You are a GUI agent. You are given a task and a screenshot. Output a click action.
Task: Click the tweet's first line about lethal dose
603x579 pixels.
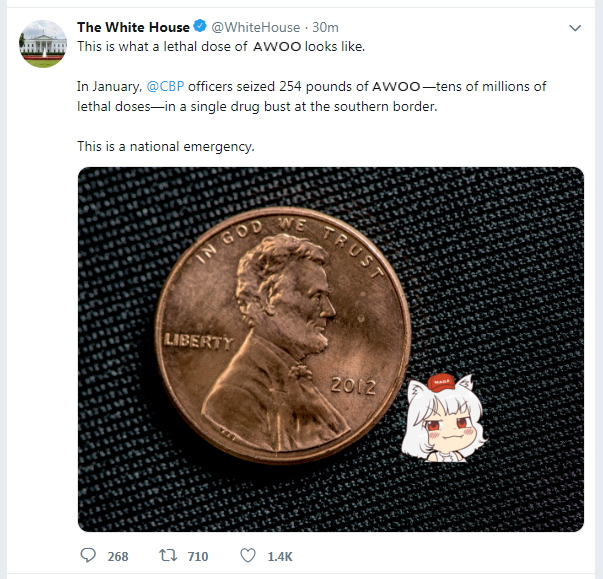[x=221, y=47]
